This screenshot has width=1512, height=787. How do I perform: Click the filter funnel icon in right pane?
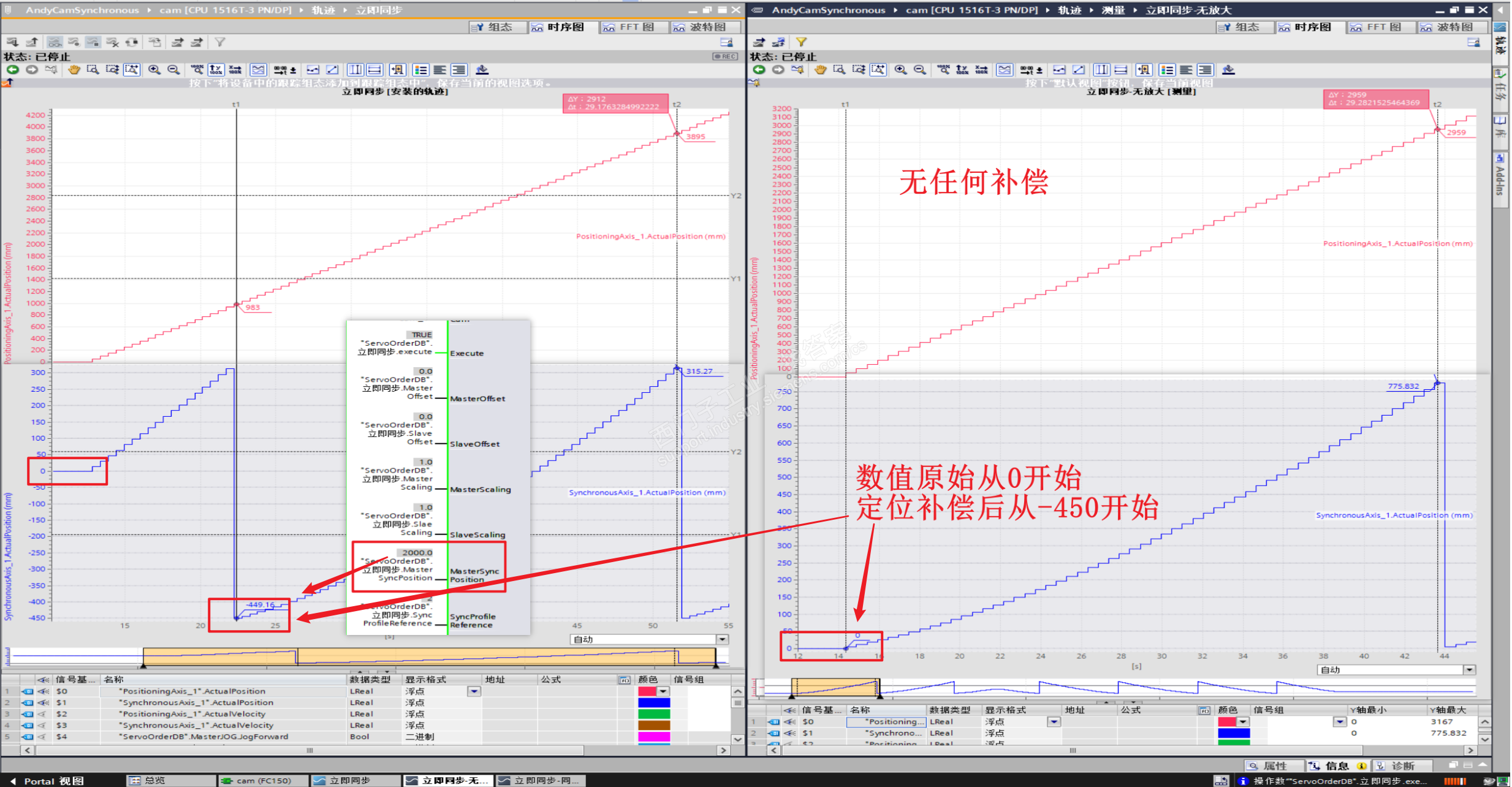click(x=801, y=42)
